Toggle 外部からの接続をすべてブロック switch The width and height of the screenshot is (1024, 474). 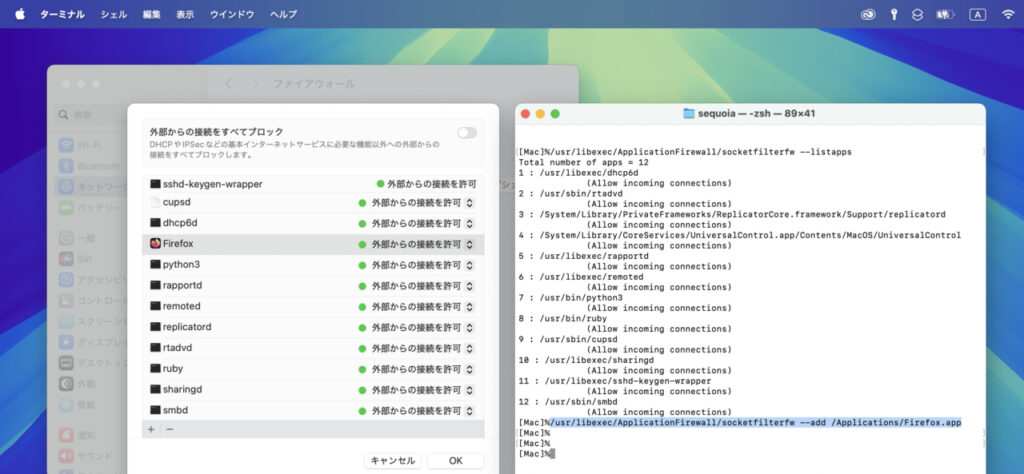[x=466, y=133]
